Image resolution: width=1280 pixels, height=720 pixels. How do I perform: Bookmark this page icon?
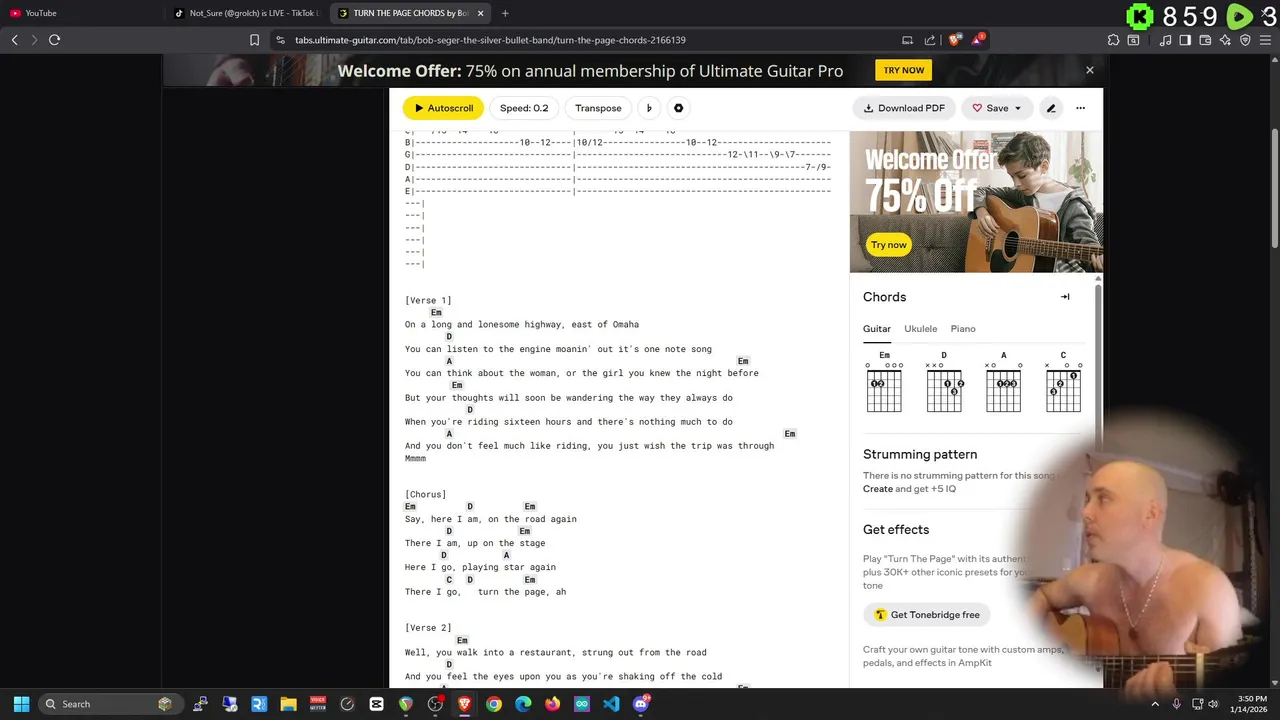click(254, 40)
